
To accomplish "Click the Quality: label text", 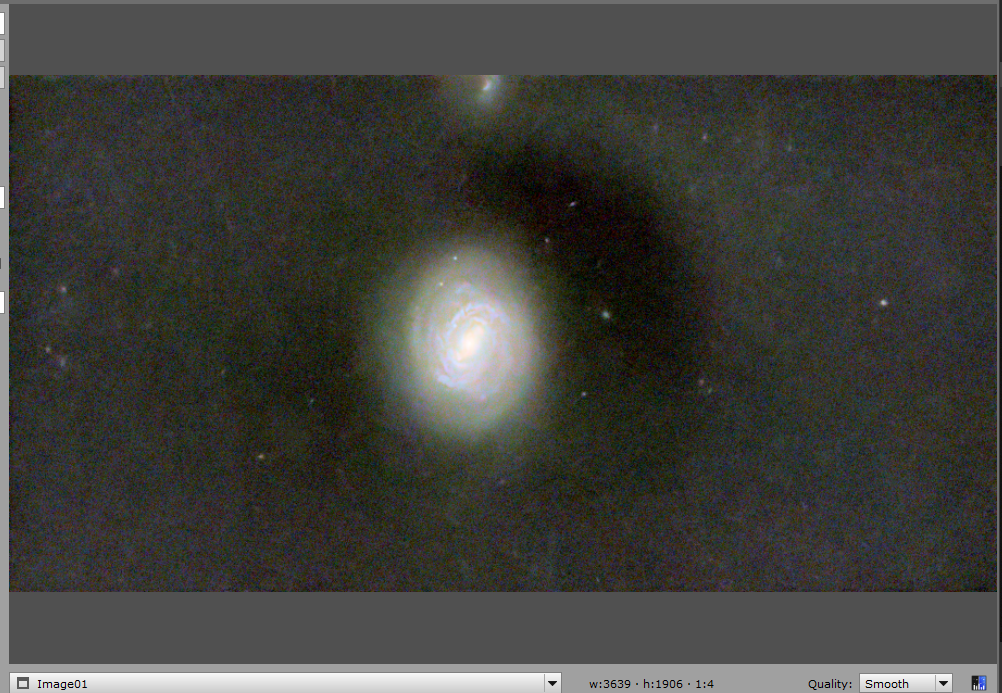I will coord(829,683).
